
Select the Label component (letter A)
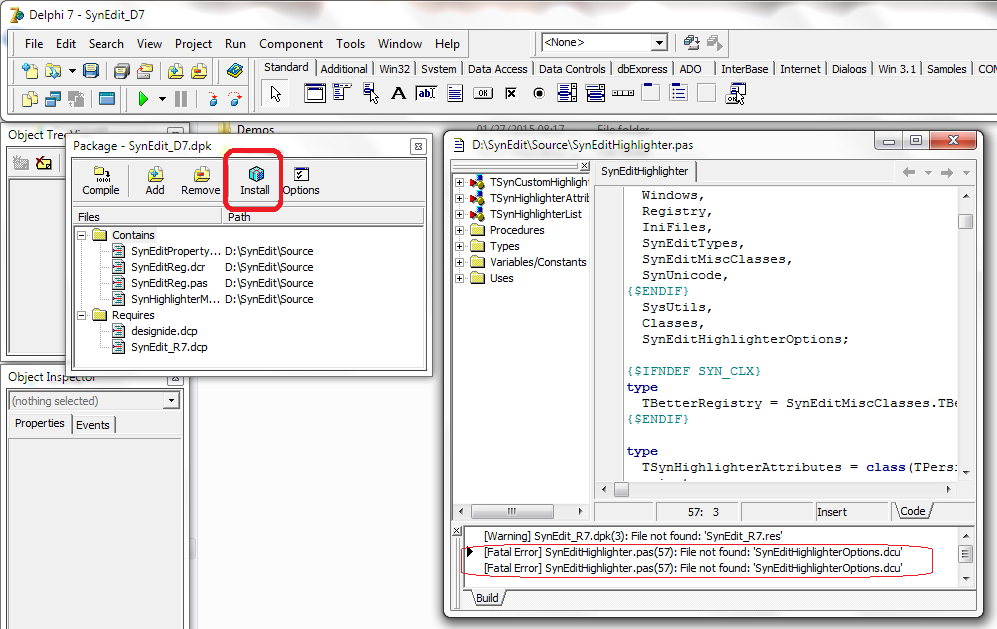[x=398, y=93]
